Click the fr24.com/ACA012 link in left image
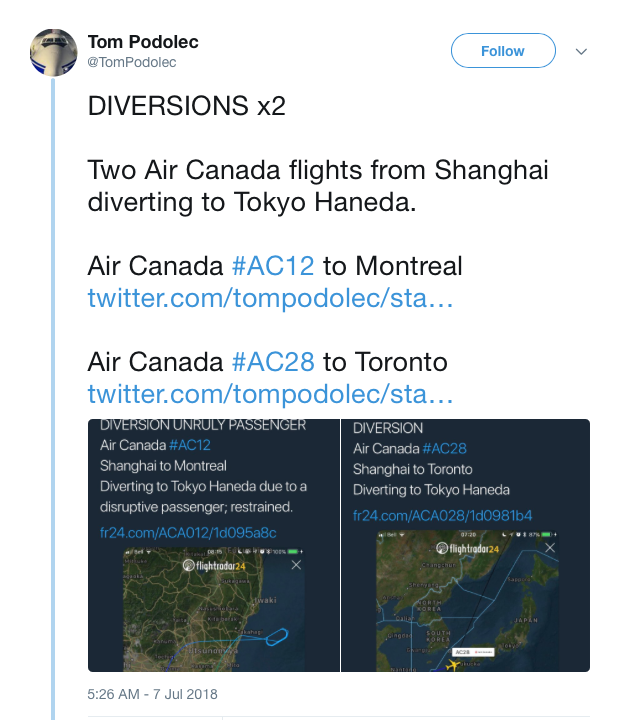The width and height of the screenshot is (625, 720). point(188,533)
